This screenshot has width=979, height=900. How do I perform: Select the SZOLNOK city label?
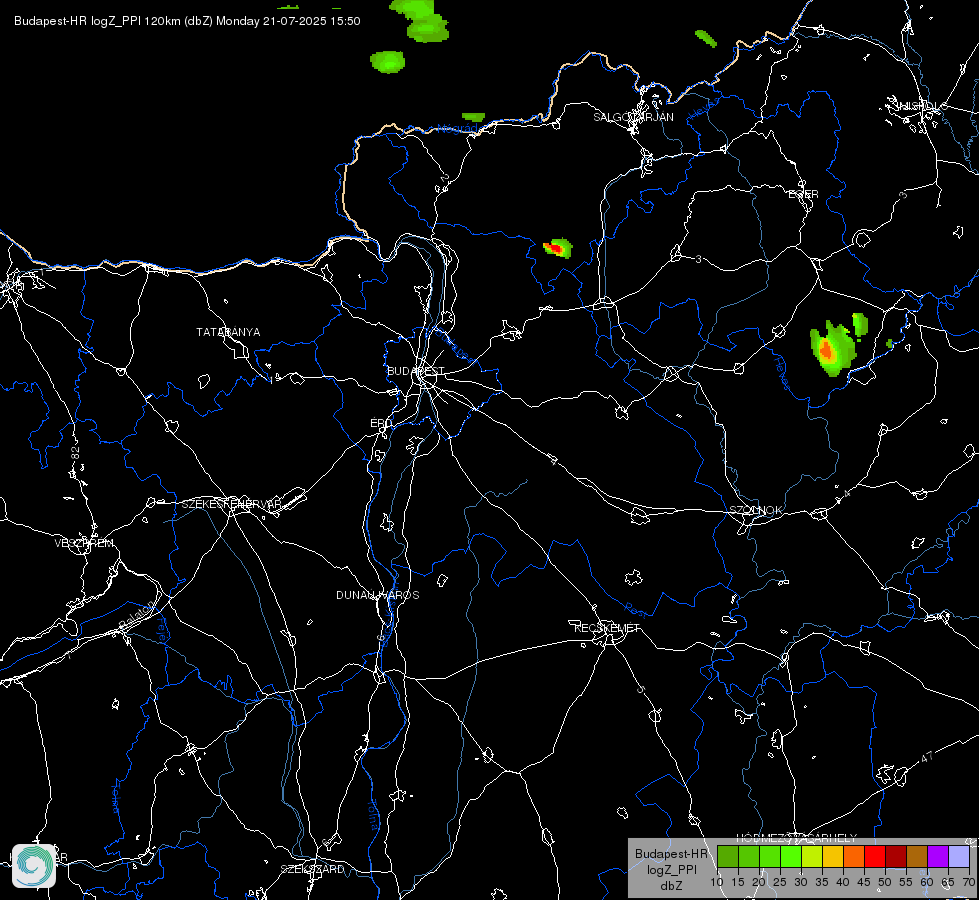[756, 510]
